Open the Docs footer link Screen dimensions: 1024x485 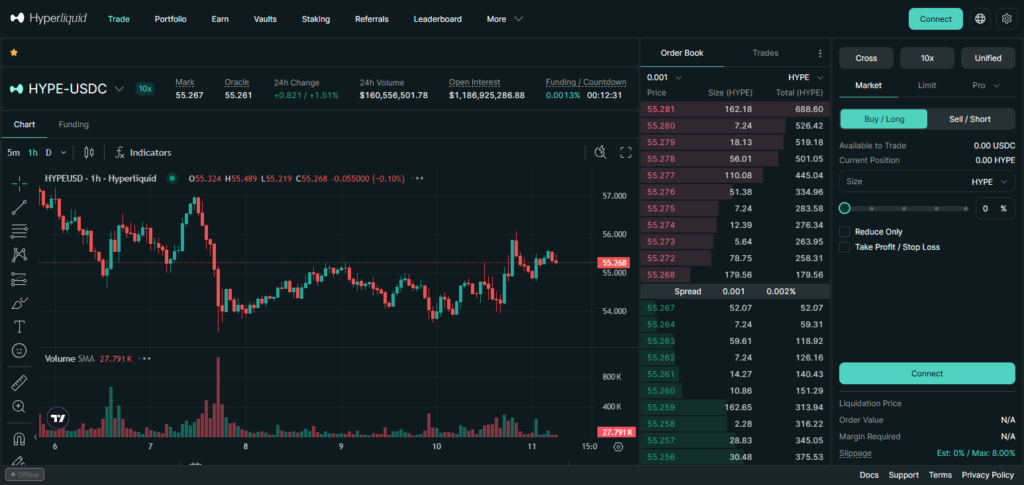(x=869, y=475)
